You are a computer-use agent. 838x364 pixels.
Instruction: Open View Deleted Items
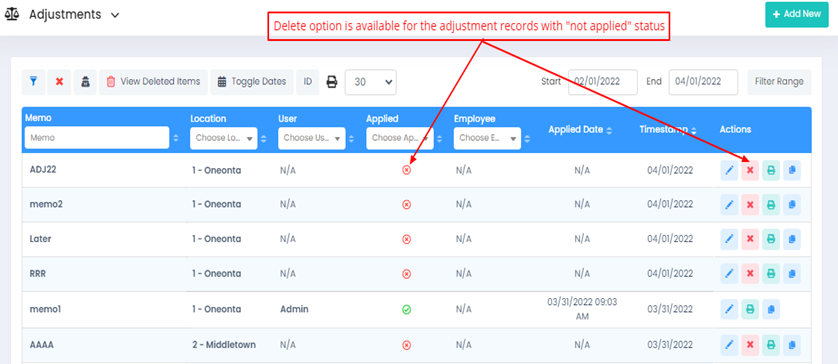point(153,82)
